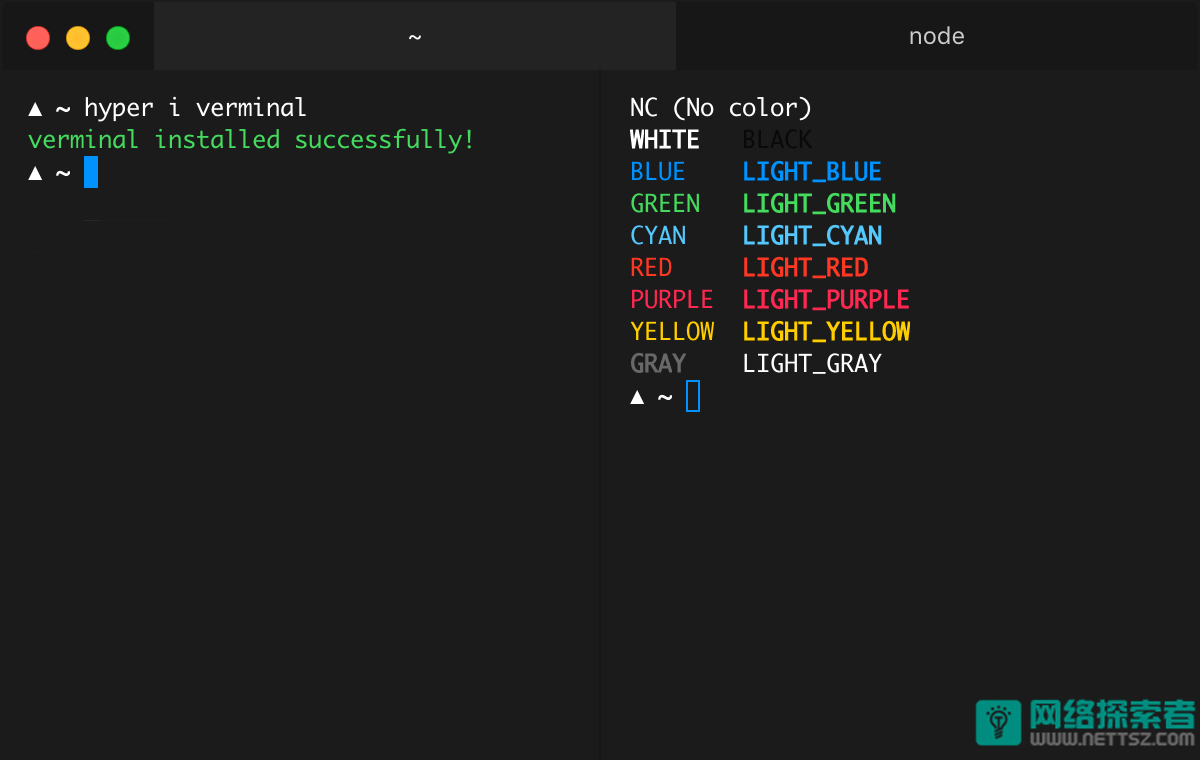Switch to the "~" tab
This screenshot has width=1200, height=760.
click(415, 37)
